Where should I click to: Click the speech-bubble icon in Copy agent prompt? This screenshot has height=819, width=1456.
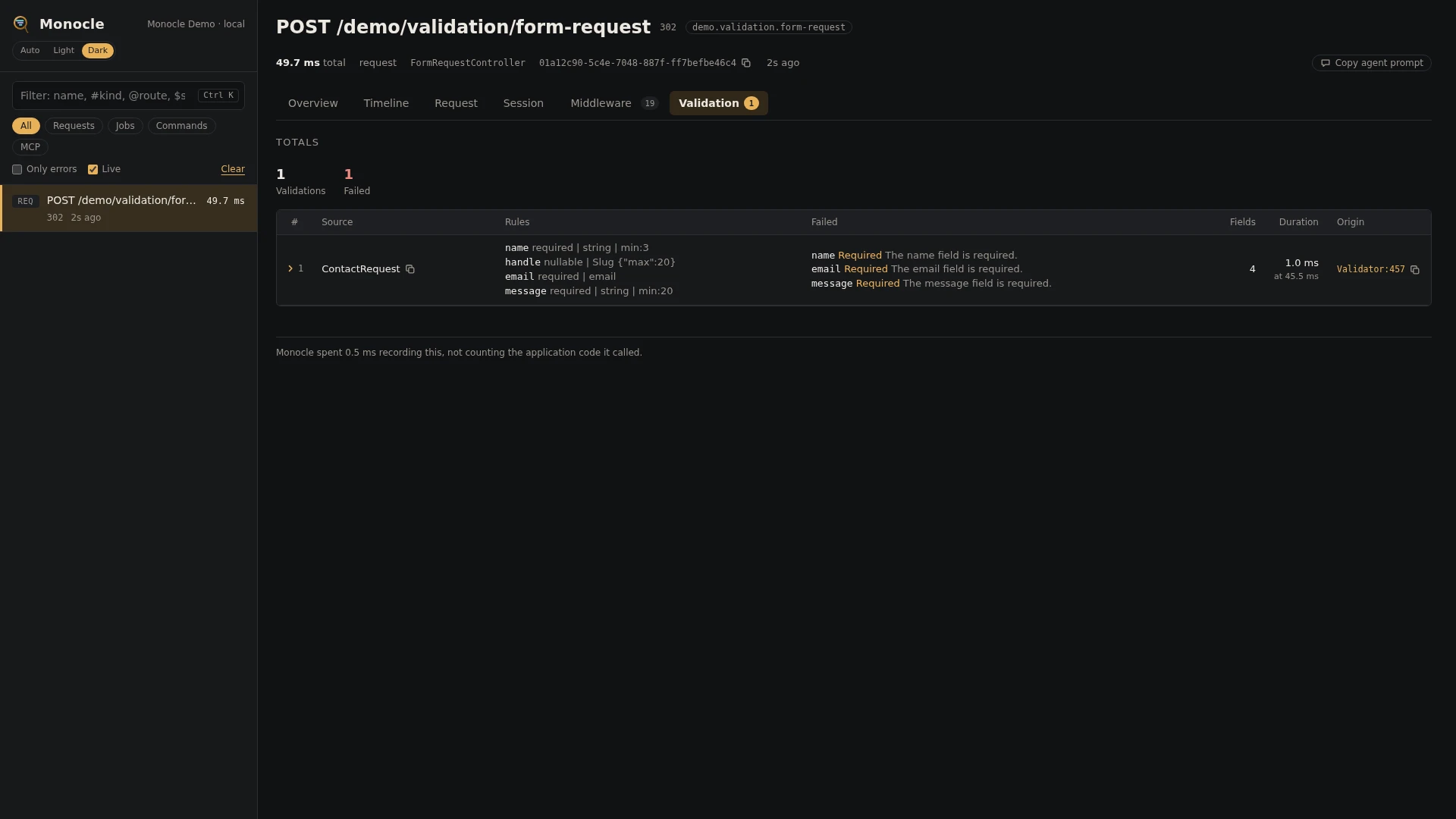coord(1326,63)
